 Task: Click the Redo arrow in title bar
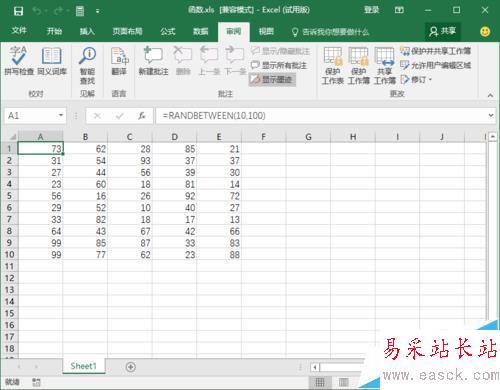58,11
